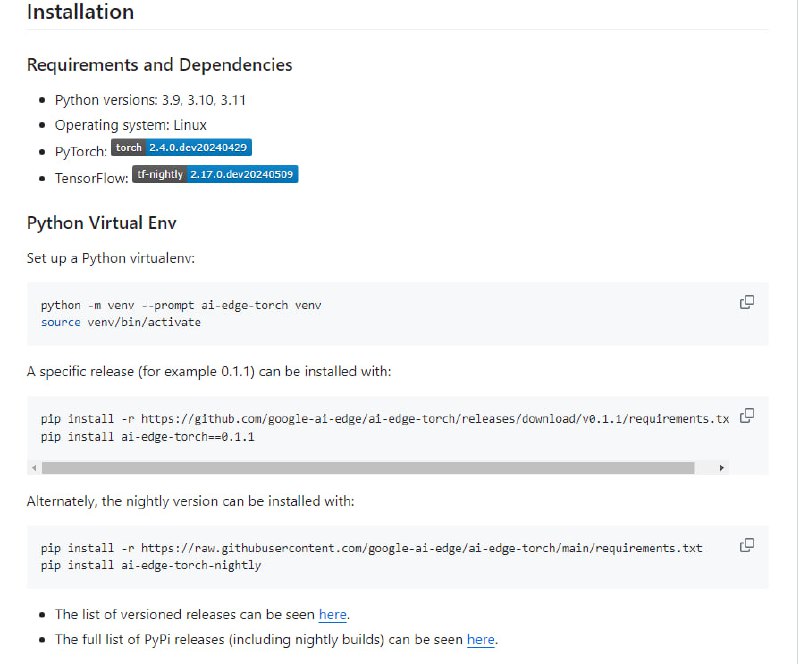Image resolution: width=800 pixels, height=664 pixels.
Task: Click the Requirements and Dependencies heading
Action: pos(159,65)
